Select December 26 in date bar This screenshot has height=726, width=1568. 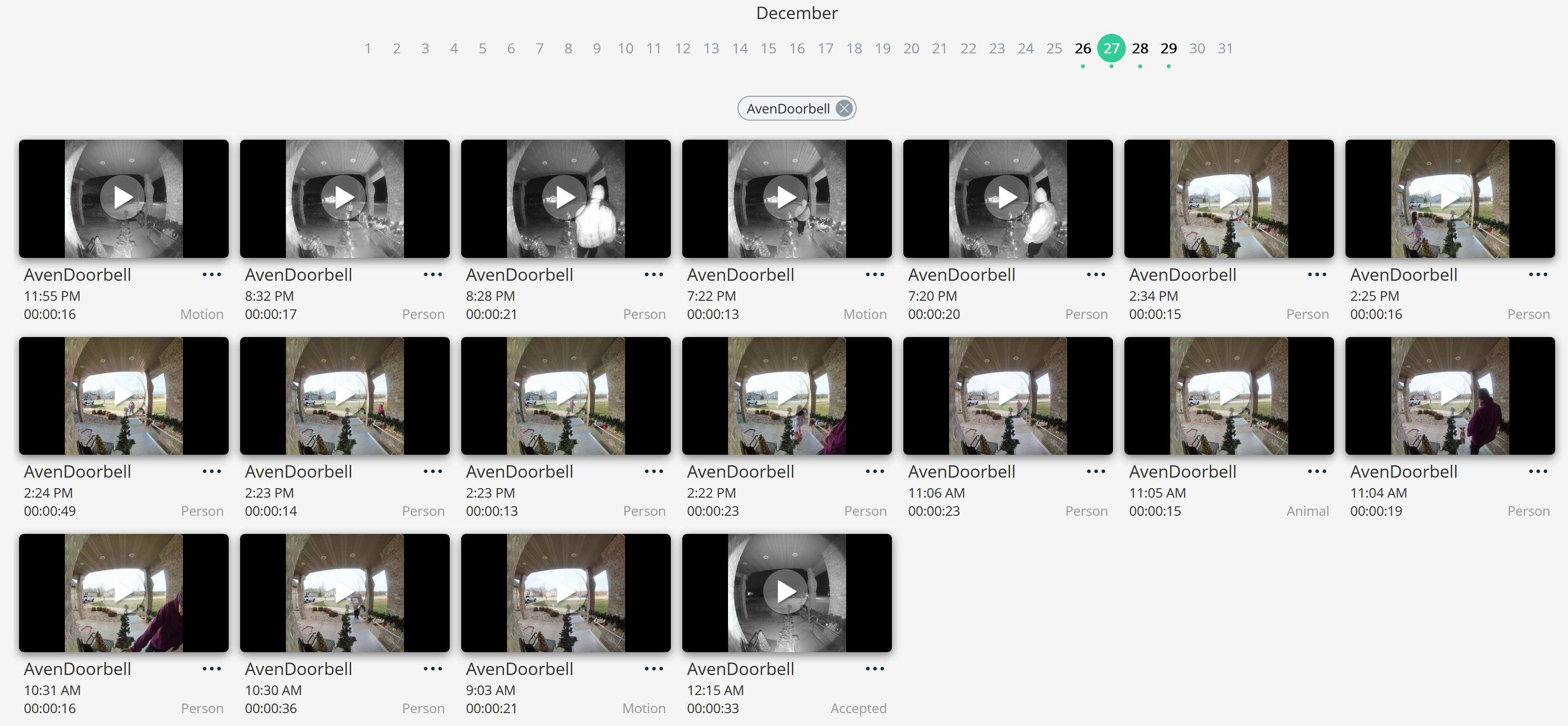(1082, 48)
